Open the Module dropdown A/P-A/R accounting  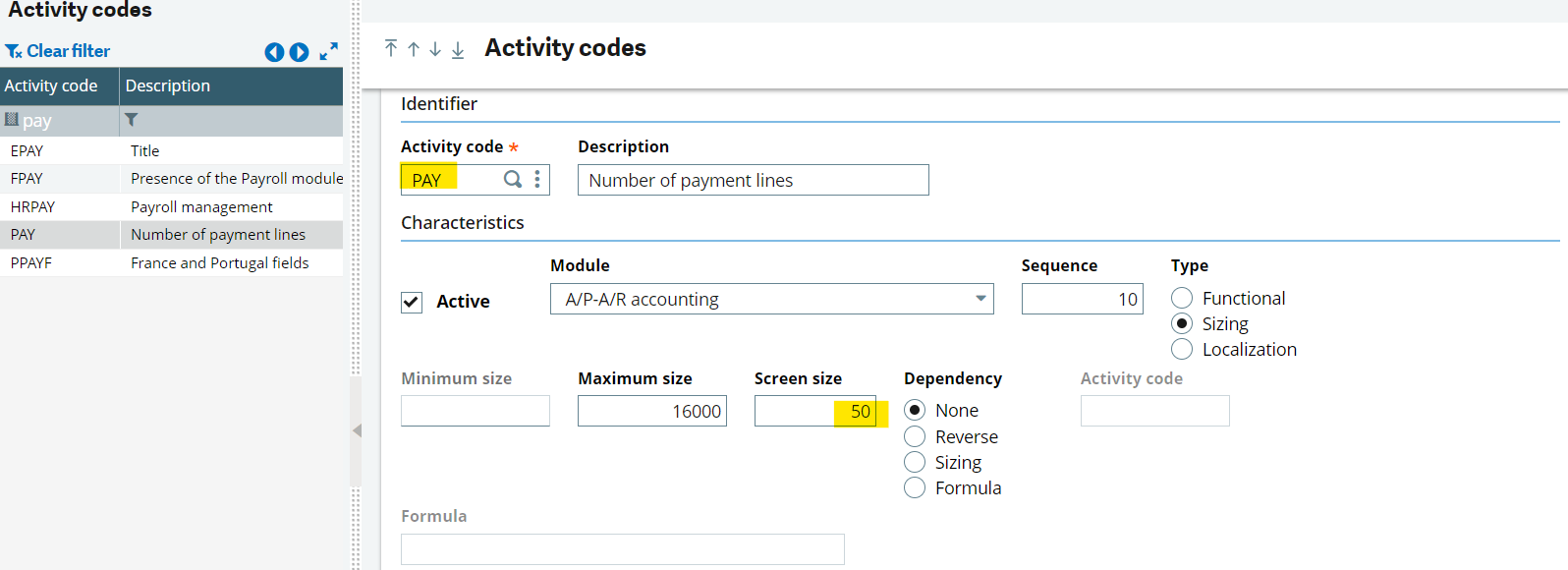point(771,299)
